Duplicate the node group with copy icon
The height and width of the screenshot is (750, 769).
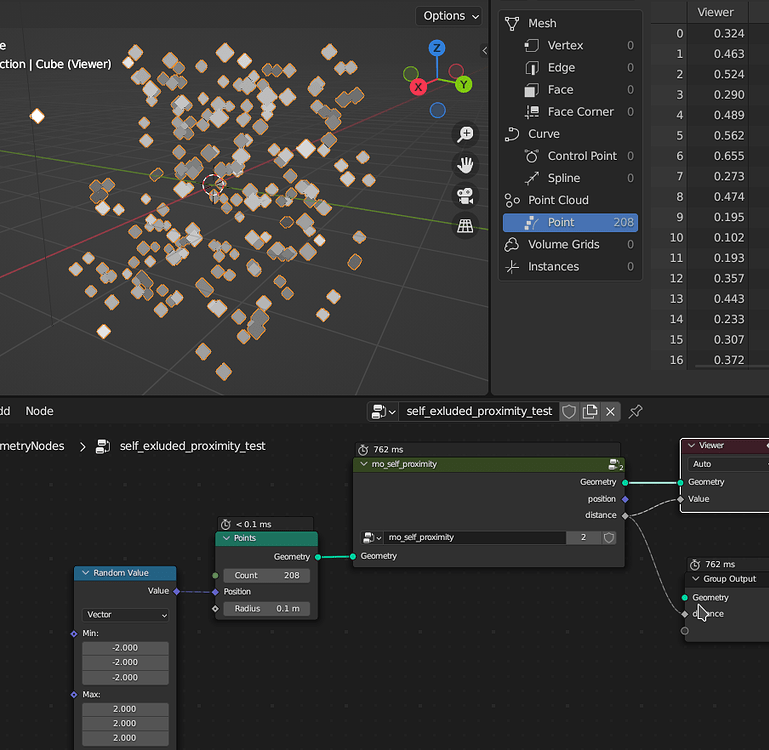(x=590, y=412)
